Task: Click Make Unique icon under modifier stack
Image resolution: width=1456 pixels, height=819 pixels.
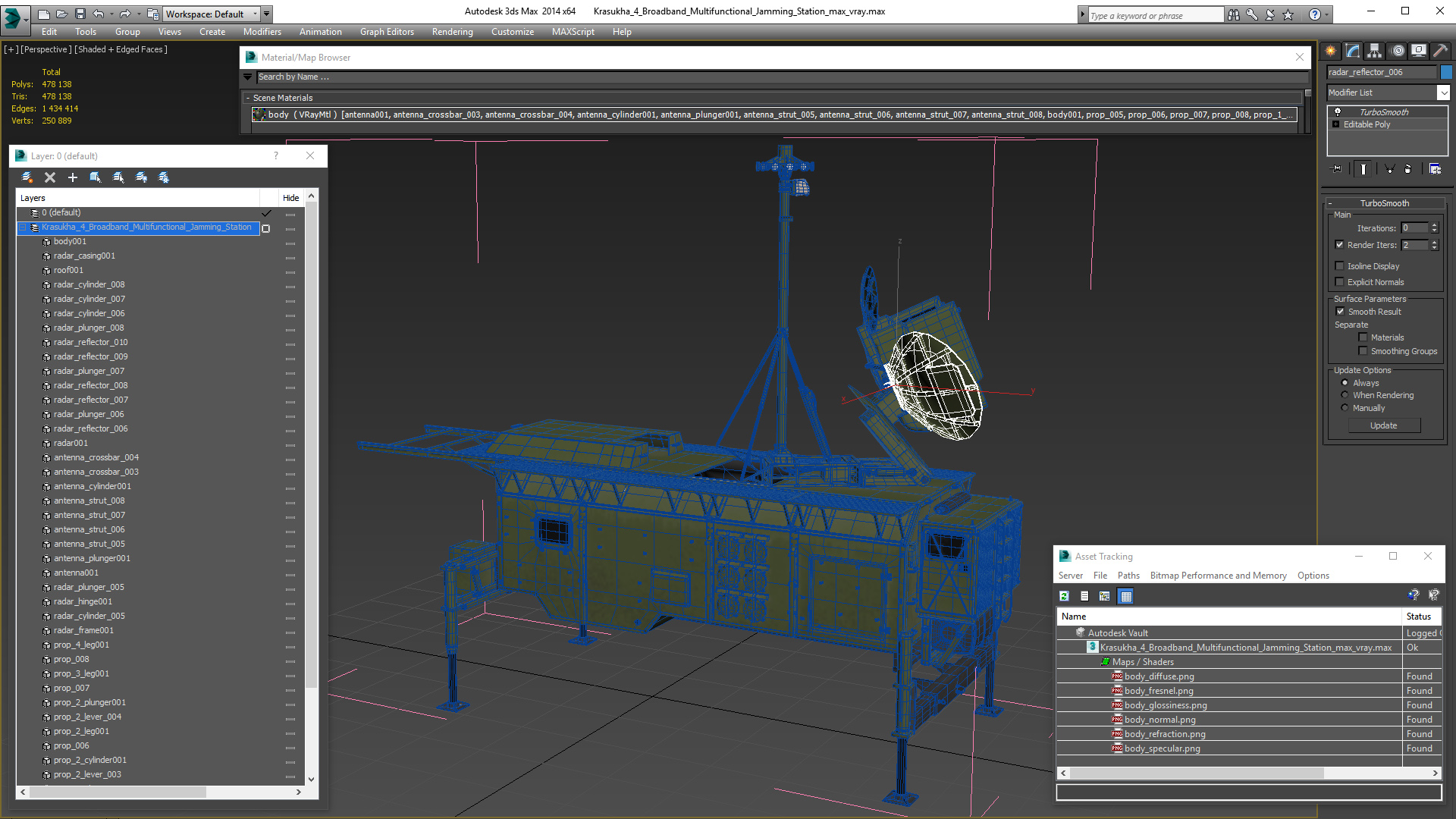Action: pyautogui.click(x=1389, y=169)
